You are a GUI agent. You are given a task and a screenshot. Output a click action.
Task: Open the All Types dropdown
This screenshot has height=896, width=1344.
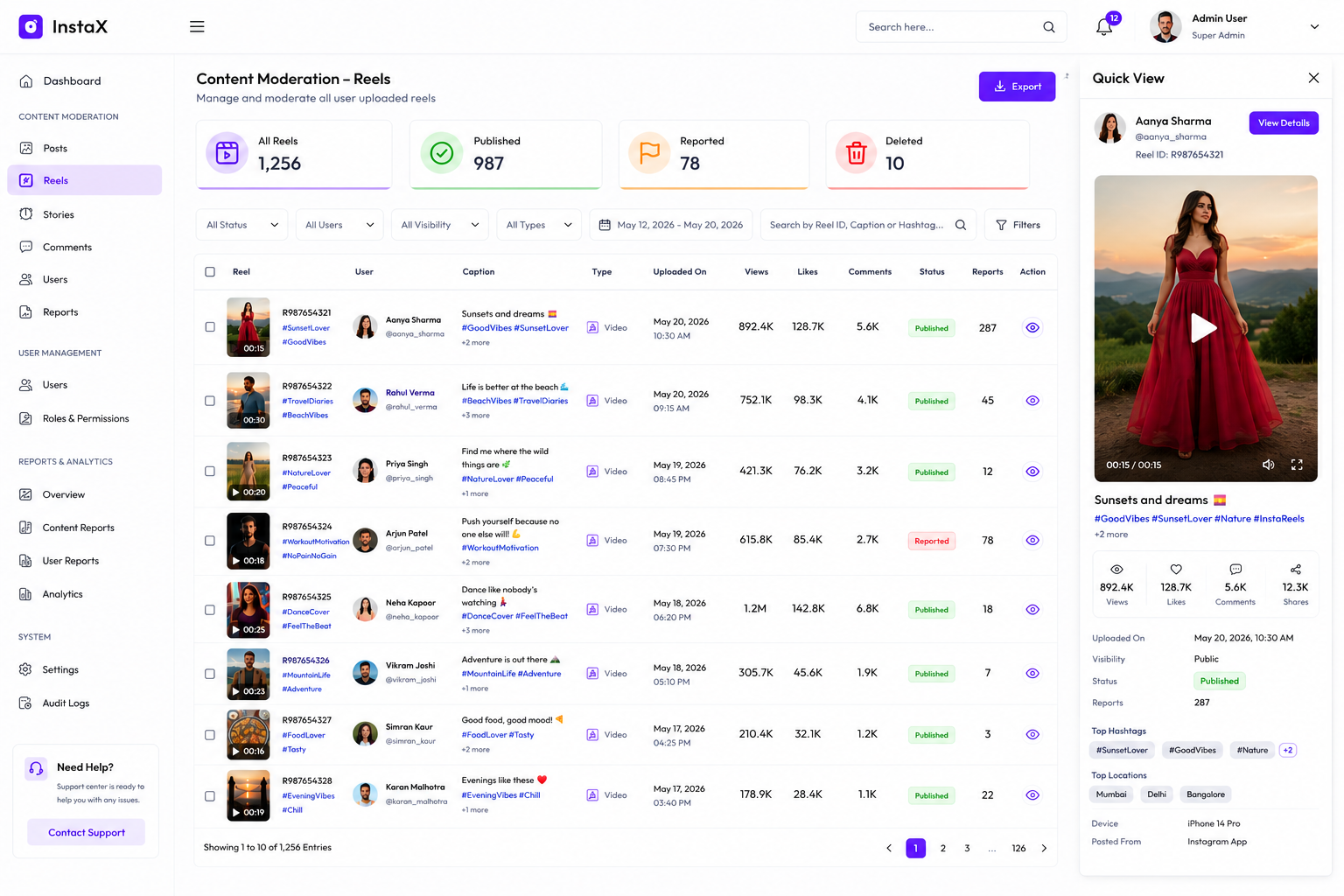[x=539, y=225]
